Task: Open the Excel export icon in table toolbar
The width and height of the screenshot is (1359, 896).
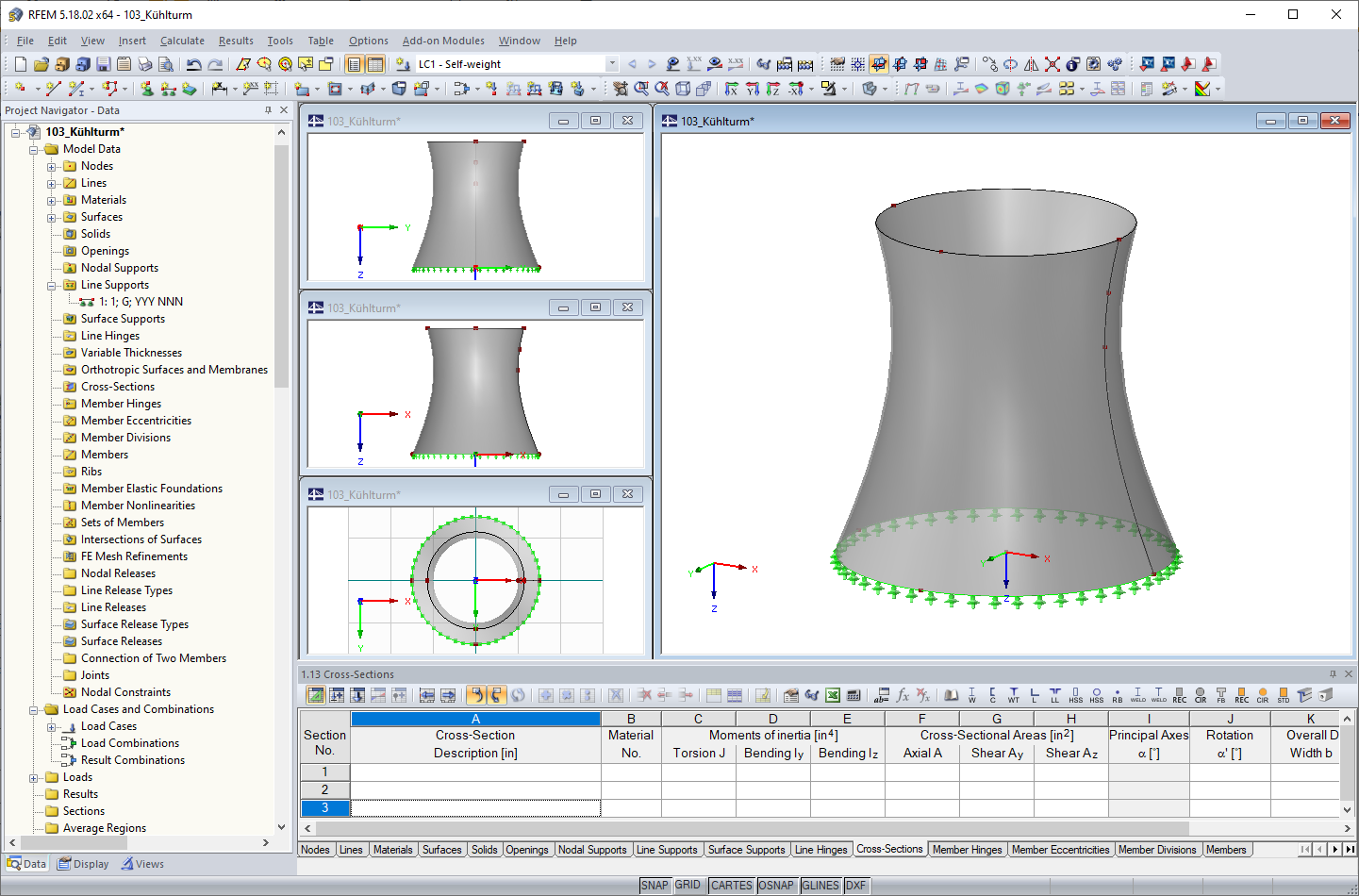Action: pos(831,695)
